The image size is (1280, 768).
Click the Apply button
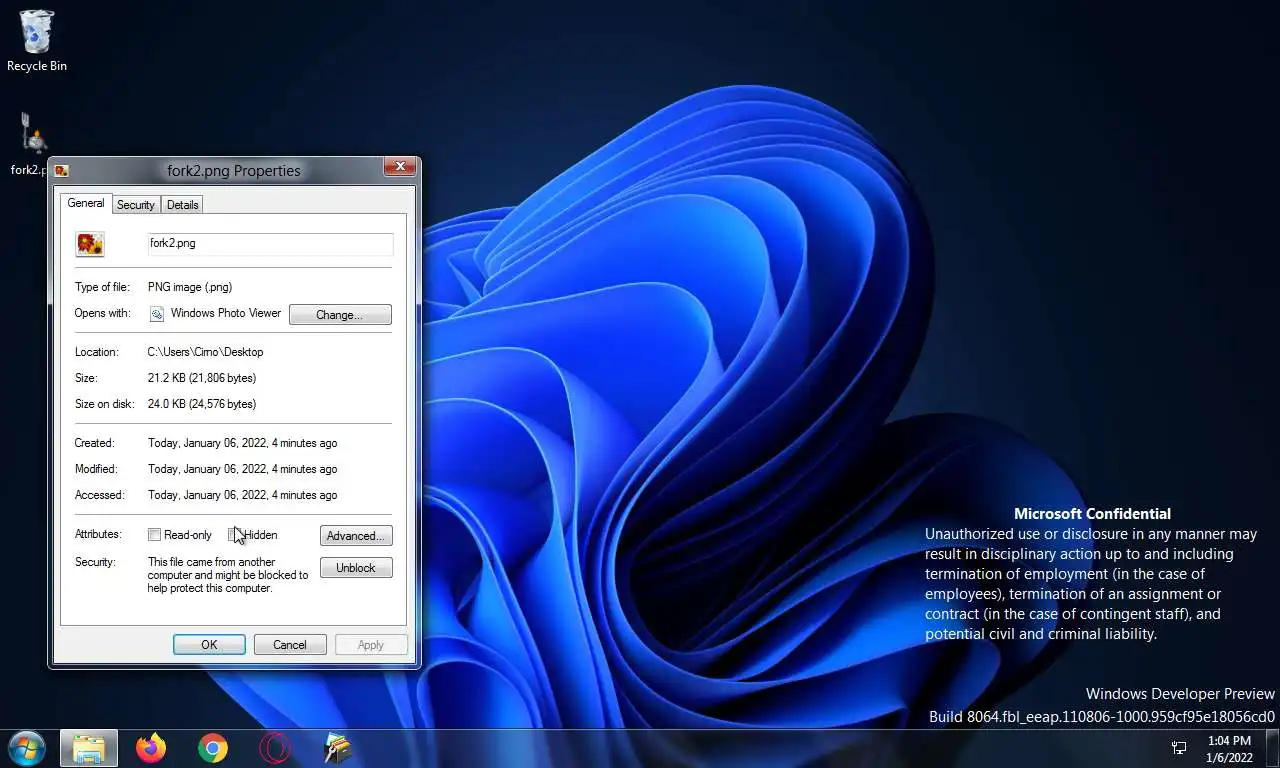(371, 645)
